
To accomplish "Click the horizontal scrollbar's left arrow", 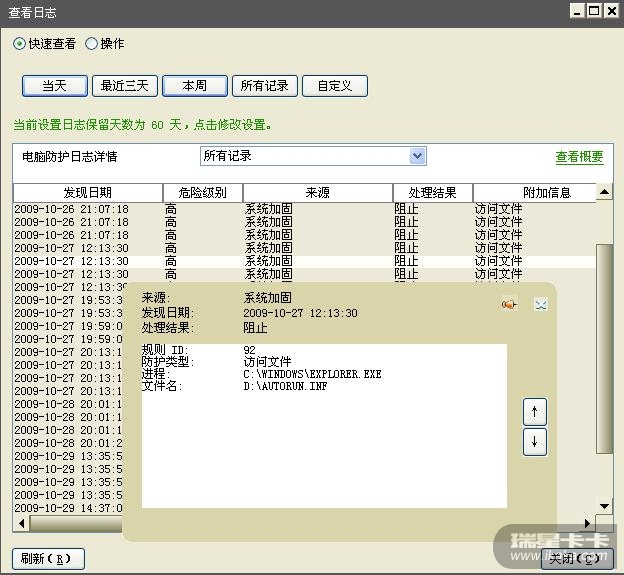I will (x=20, y=523).
